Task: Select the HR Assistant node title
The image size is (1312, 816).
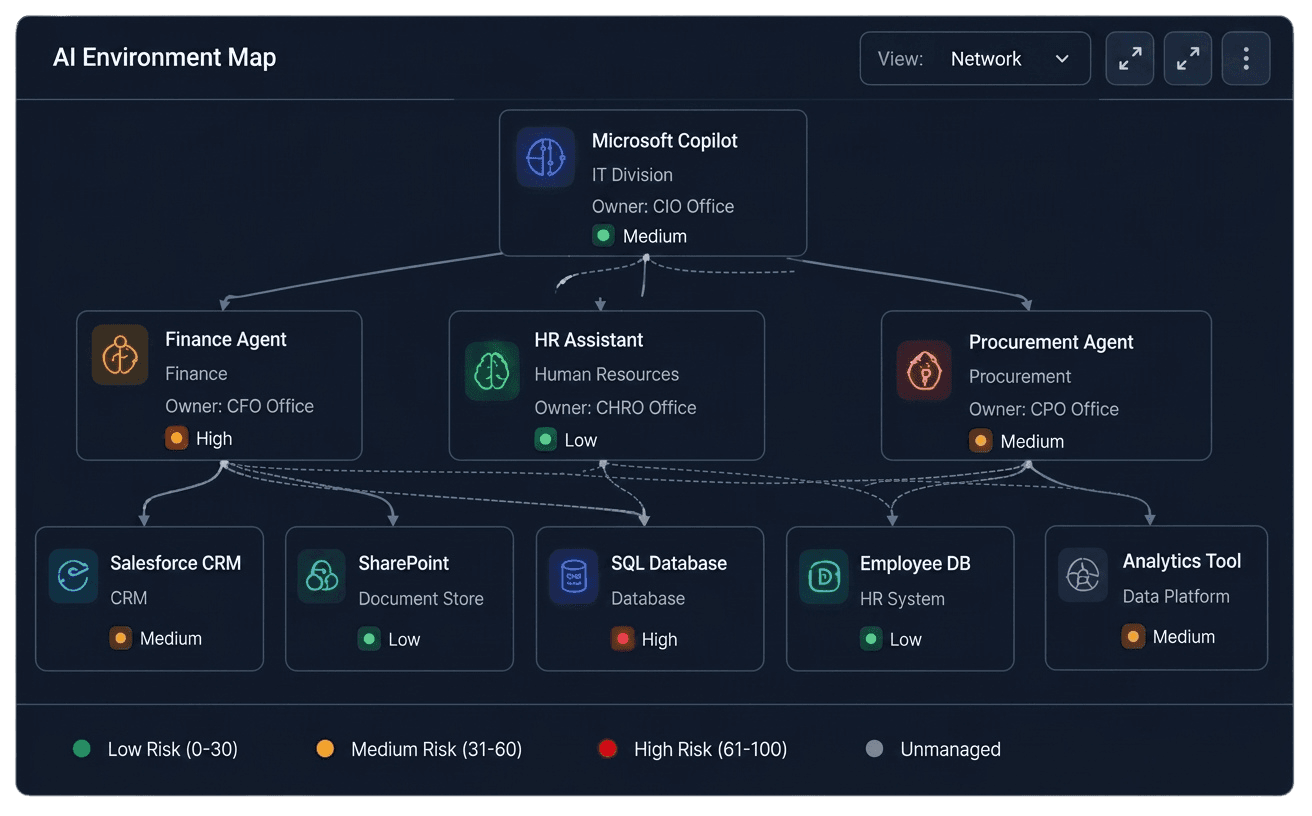Action: click(589, 340)
